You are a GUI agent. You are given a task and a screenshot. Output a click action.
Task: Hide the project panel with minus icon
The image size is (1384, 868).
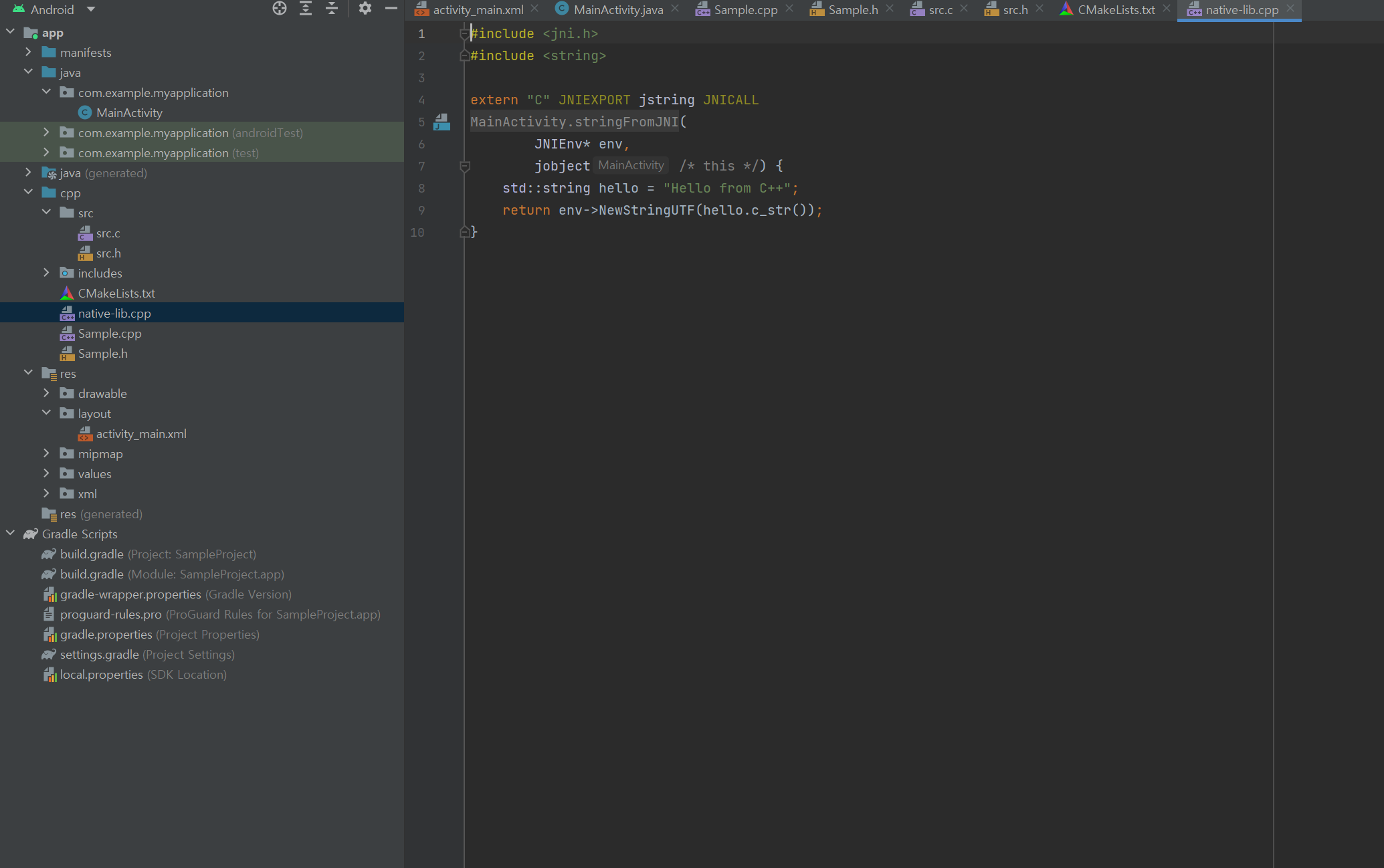391,9
